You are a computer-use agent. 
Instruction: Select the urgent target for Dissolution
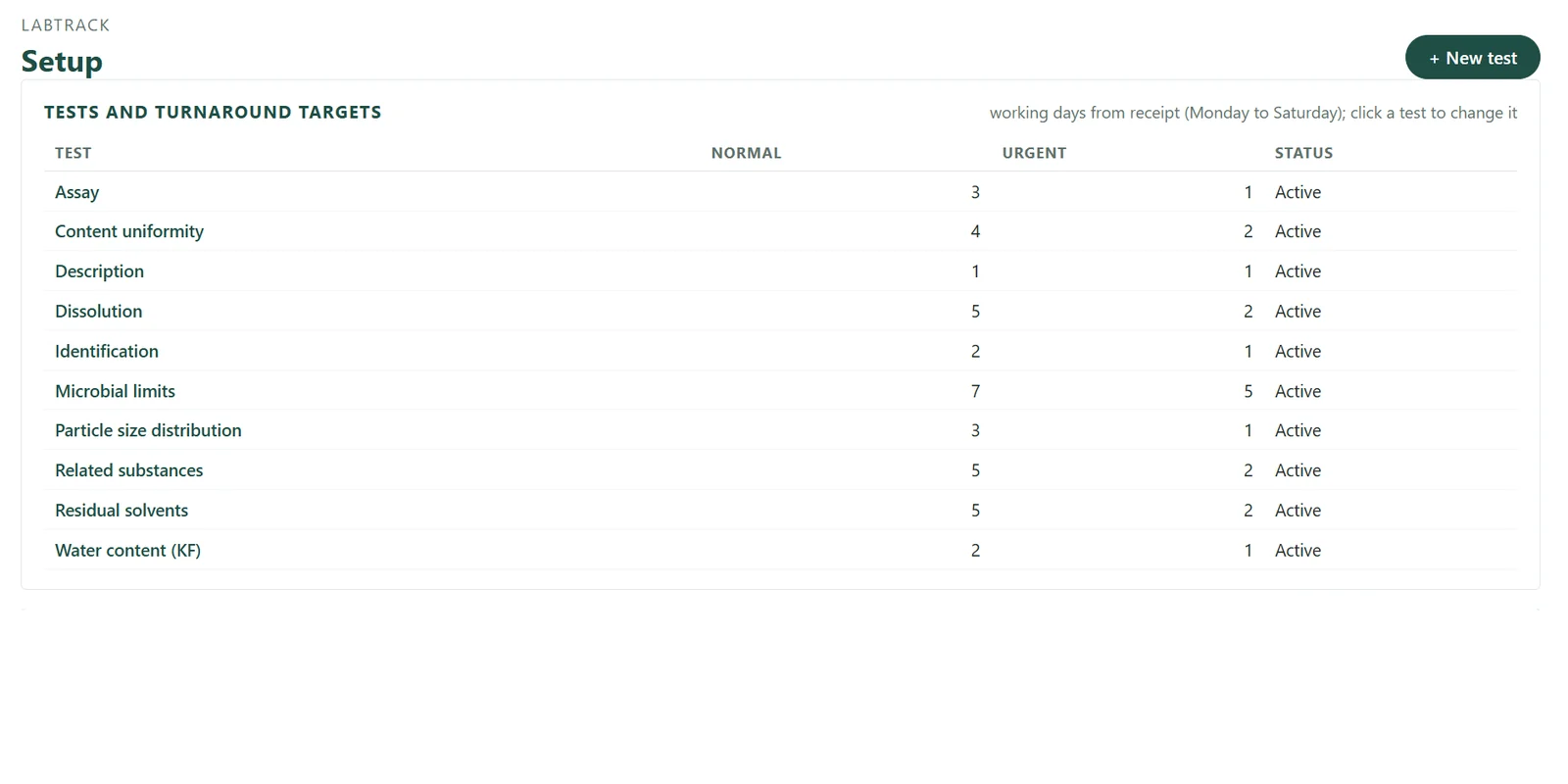point(1248,312)
